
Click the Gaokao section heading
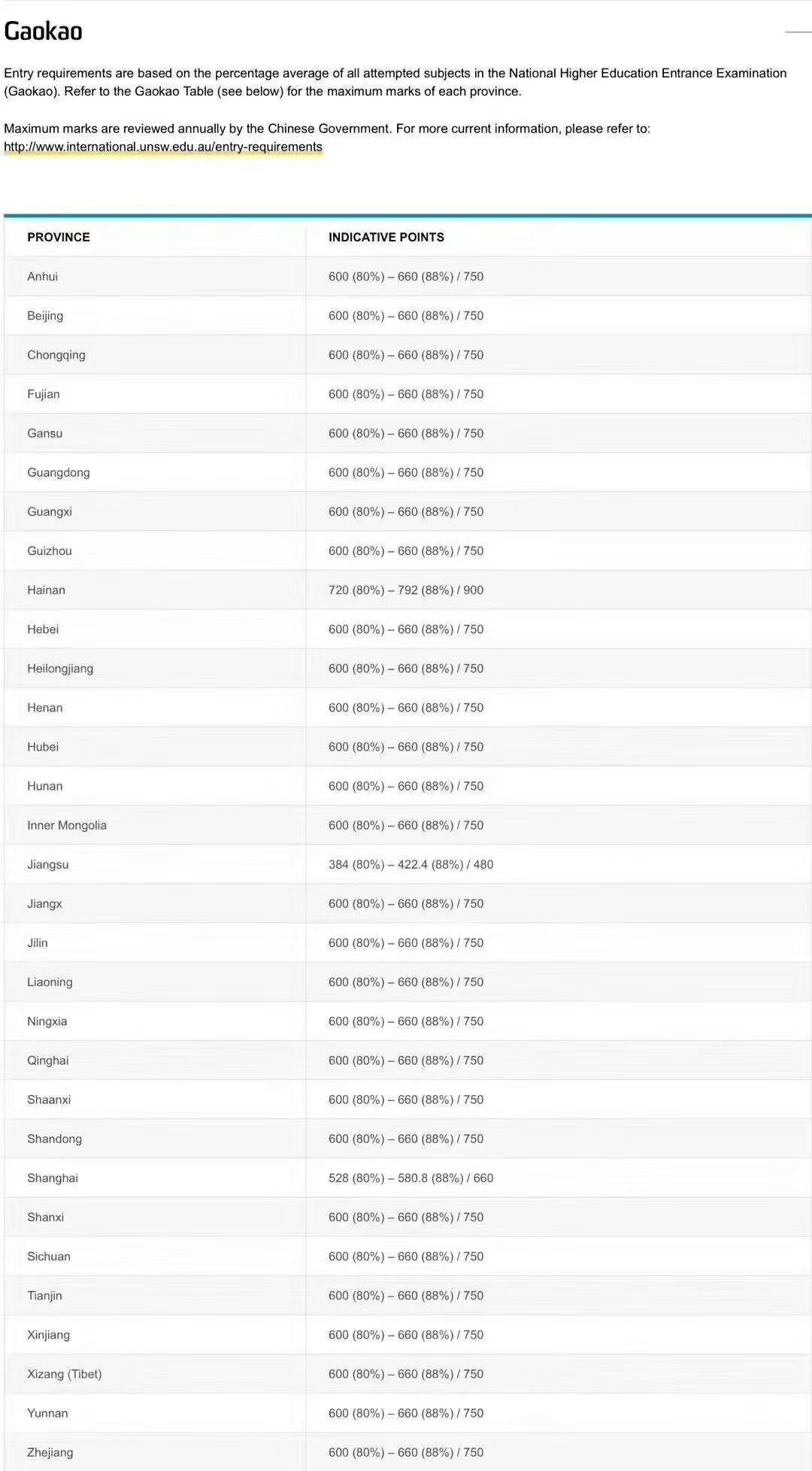(44, 32)
